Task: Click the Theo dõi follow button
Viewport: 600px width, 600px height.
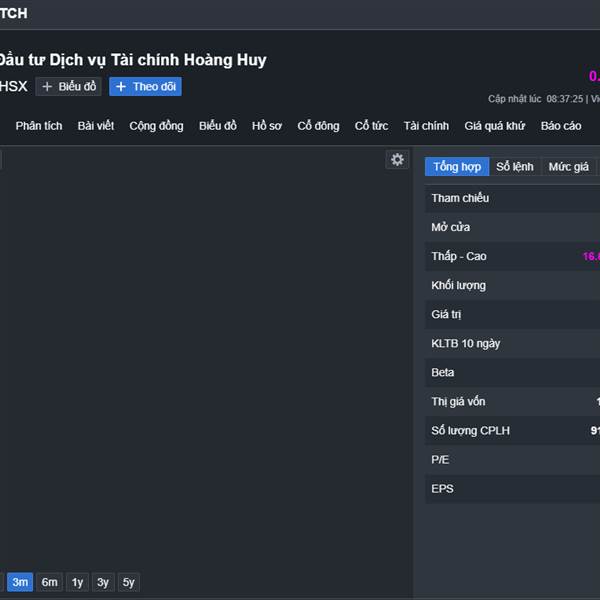Action: [x=145, y=86]
